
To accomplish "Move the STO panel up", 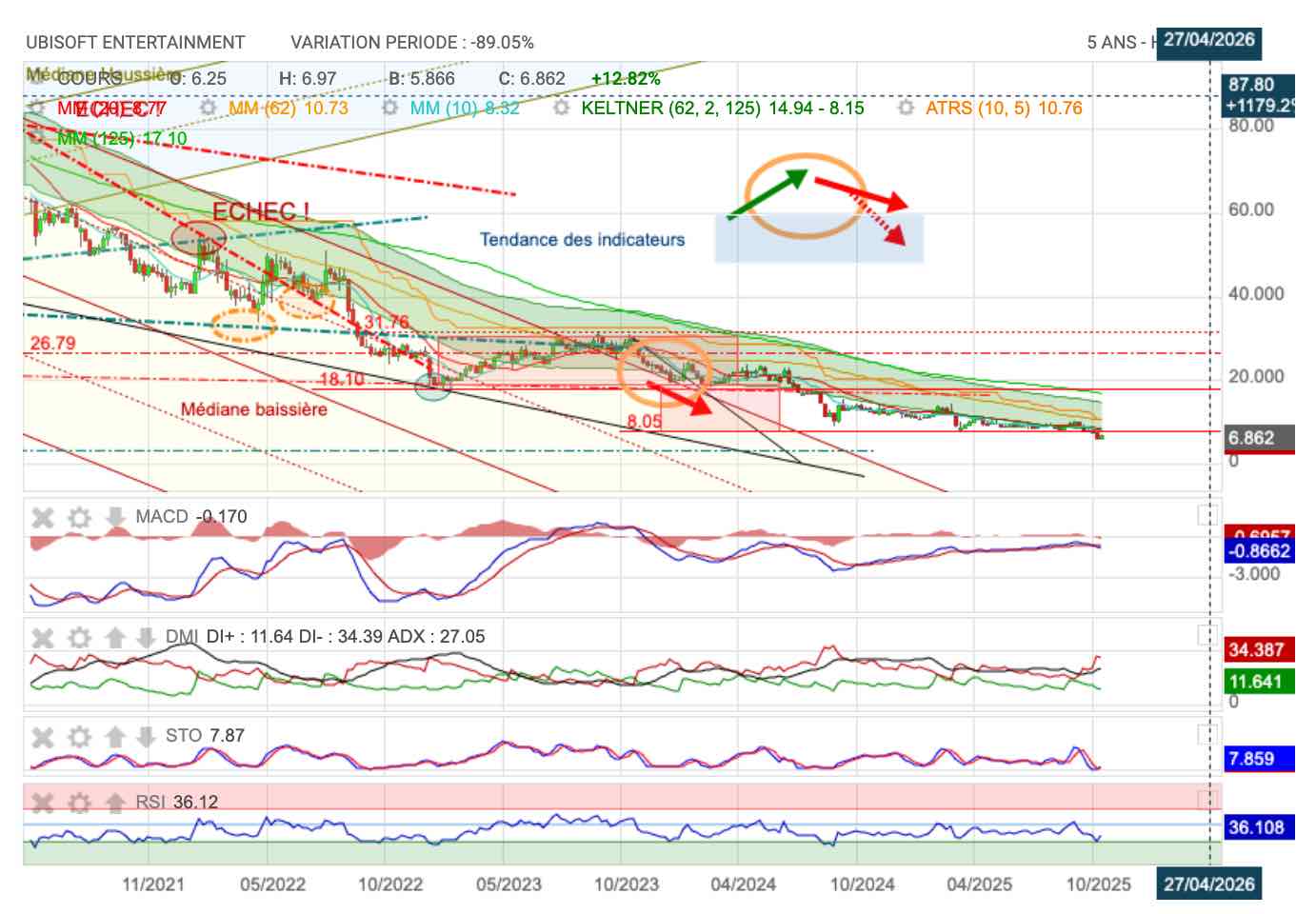I will coord(115,736).
